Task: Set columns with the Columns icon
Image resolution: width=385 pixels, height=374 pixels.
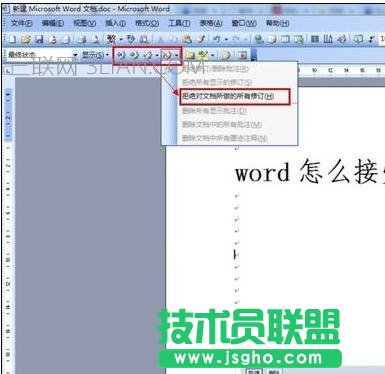Action: click(315, 39)
